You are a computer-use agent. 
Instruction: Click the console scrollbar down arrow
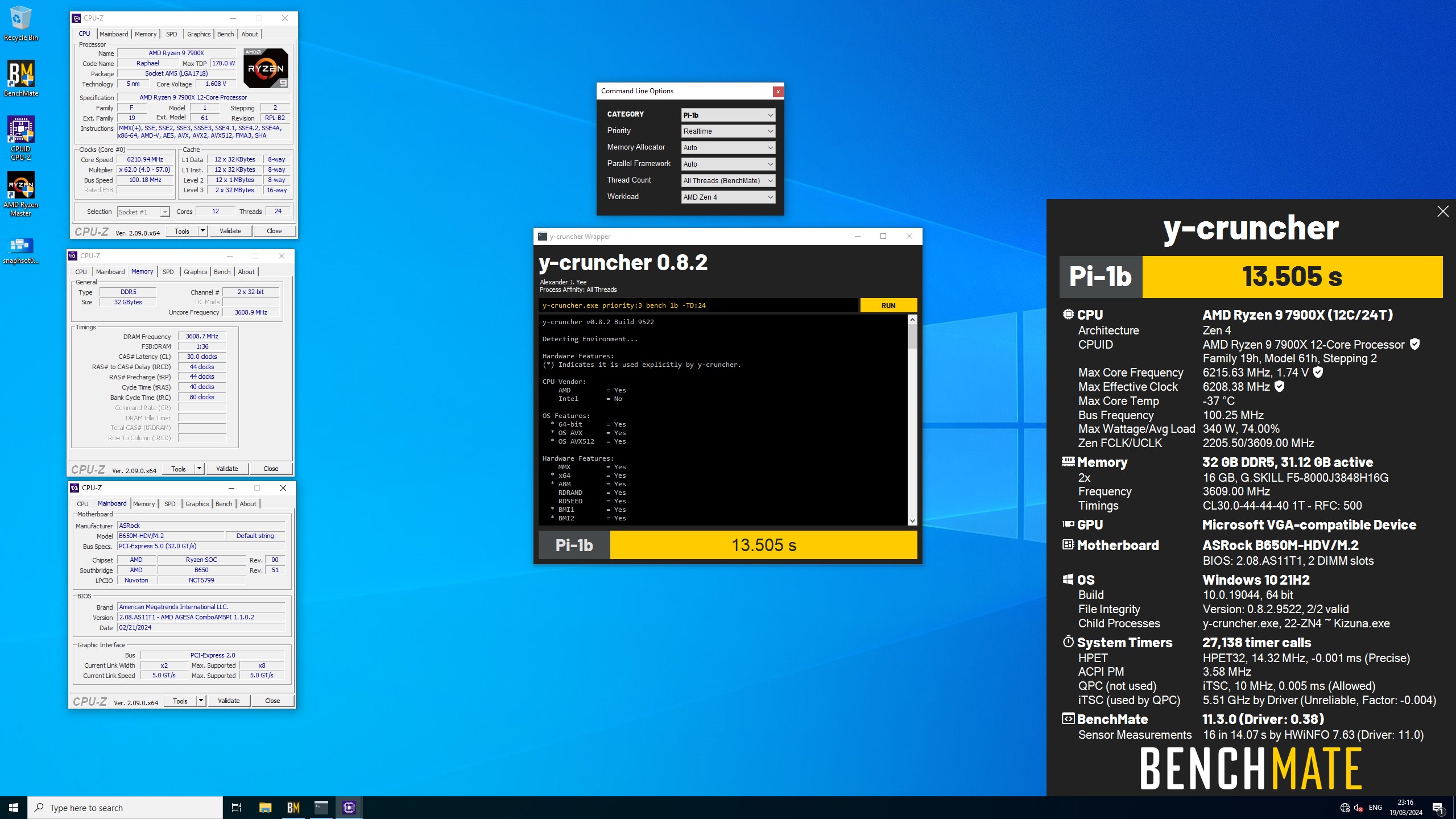[912, 520]
